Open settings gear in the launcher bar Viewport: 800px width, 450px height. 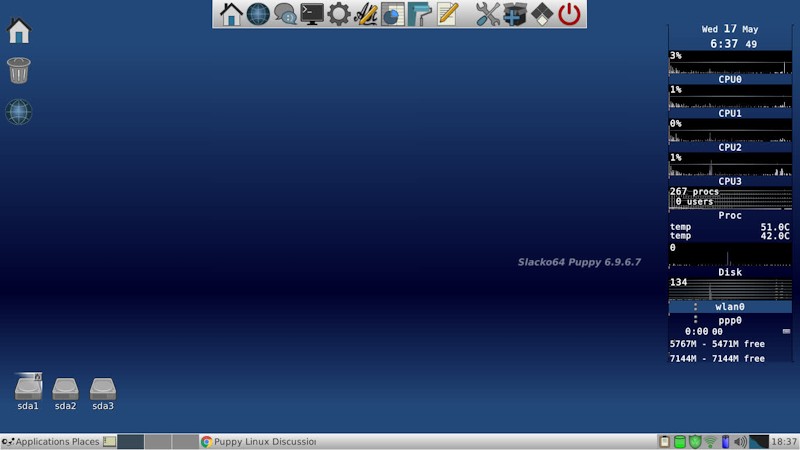pos(339,14)
